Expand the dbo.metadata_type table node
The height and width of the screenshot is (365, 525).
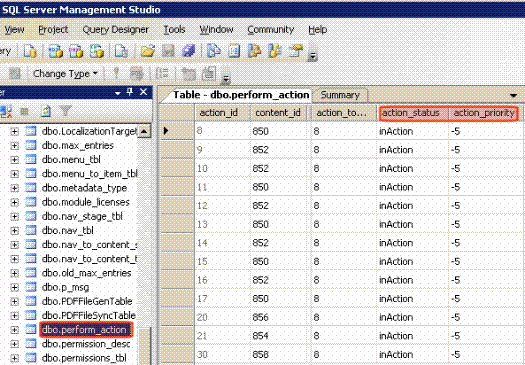[14, 188]
